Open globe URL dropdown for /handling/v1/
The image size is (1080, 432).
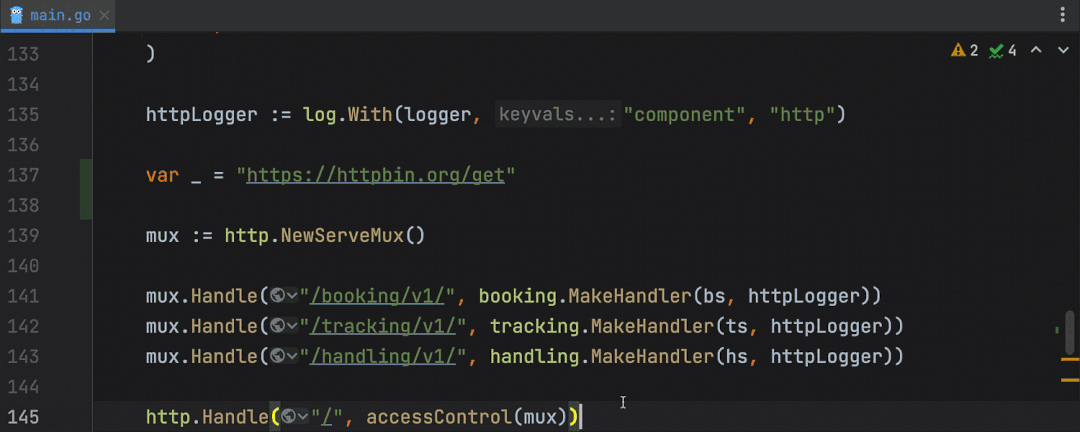coord(284,356)
